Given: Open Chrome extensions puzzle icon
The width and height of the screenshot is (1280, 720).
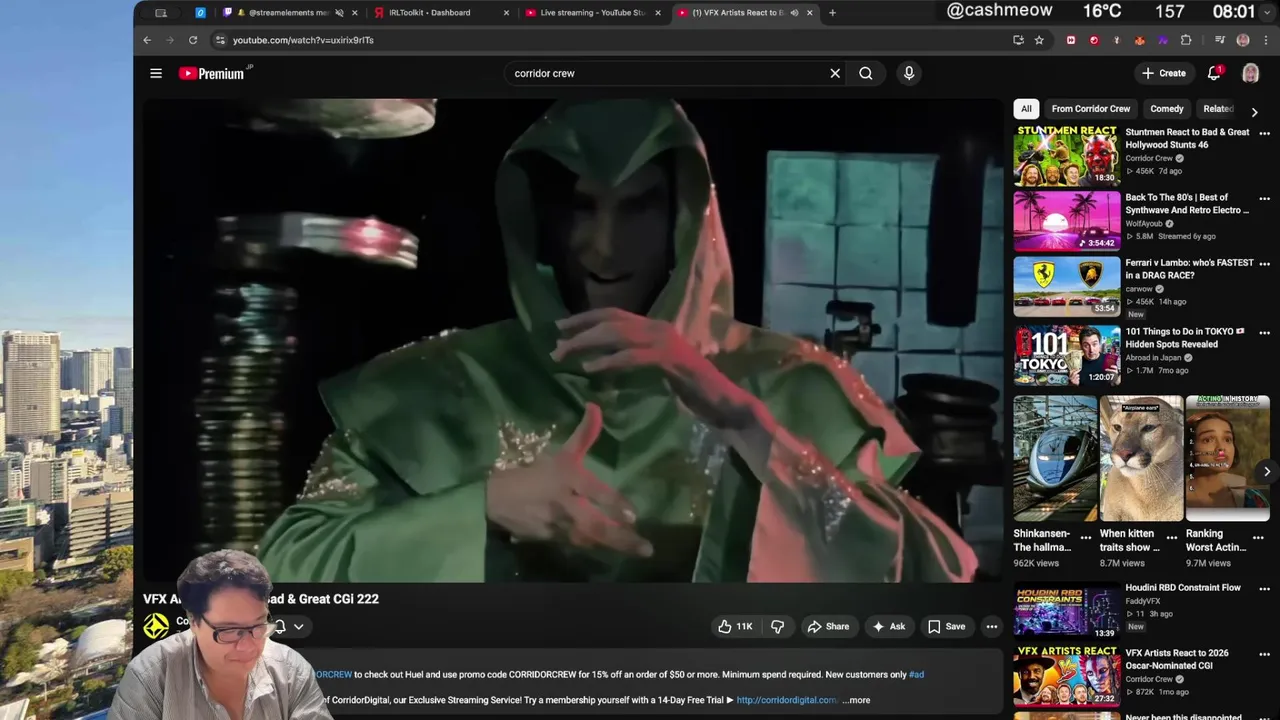Looking at the screenshot, I should 1186,40.
